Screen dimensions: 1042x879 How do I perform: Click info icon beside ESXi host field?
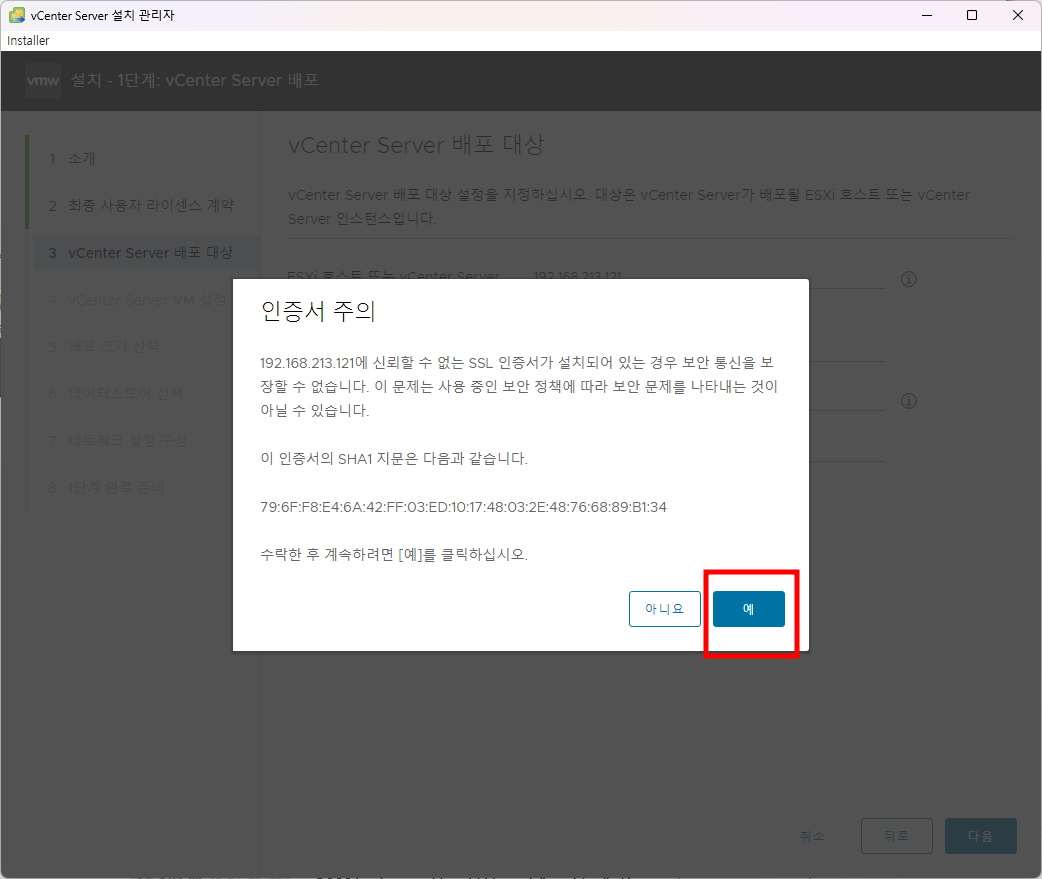click(908, 279)
